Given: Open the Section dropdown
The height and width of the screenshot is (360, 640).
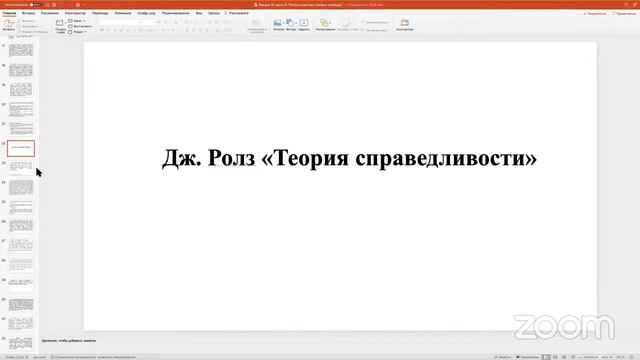Looking at the screenshot, I should click(x=78, y=31).
